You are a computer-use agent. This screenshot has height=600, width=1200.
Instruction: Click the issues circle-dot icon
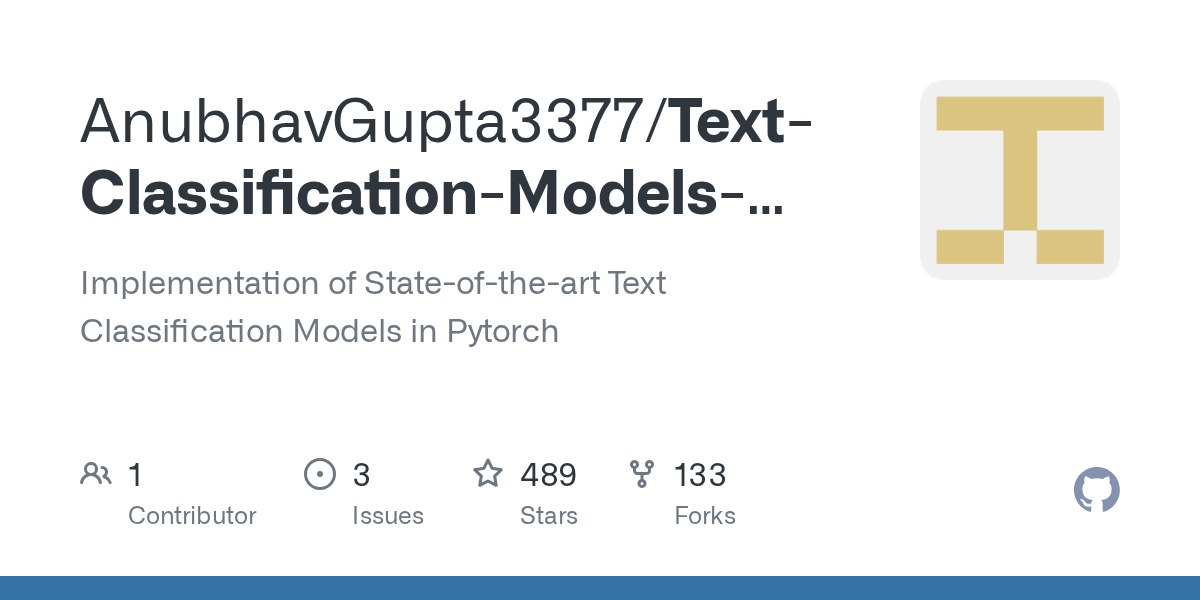319,474
